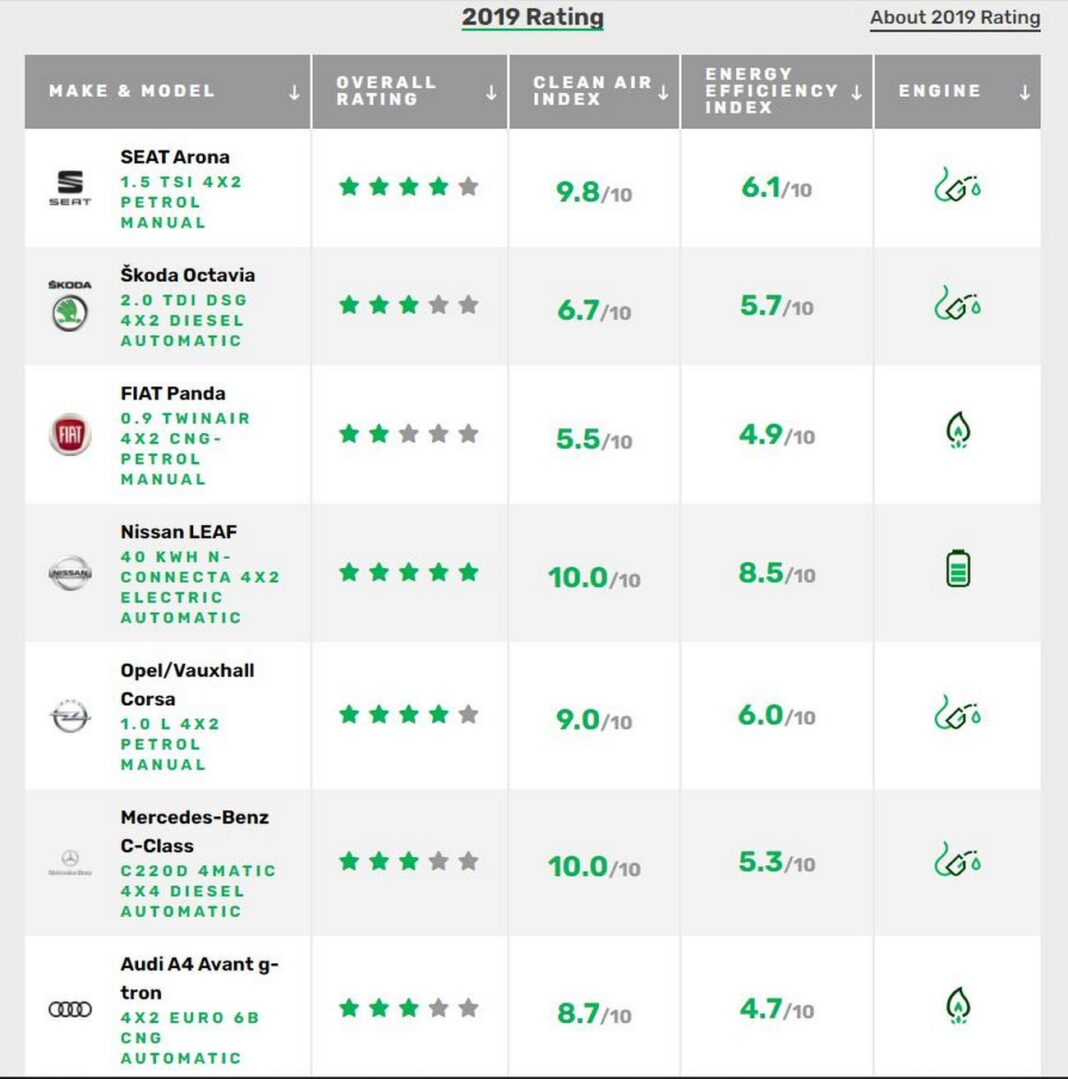
Task: Click the FIAT Panda CNG flame icon
Action: coord(958,432)
